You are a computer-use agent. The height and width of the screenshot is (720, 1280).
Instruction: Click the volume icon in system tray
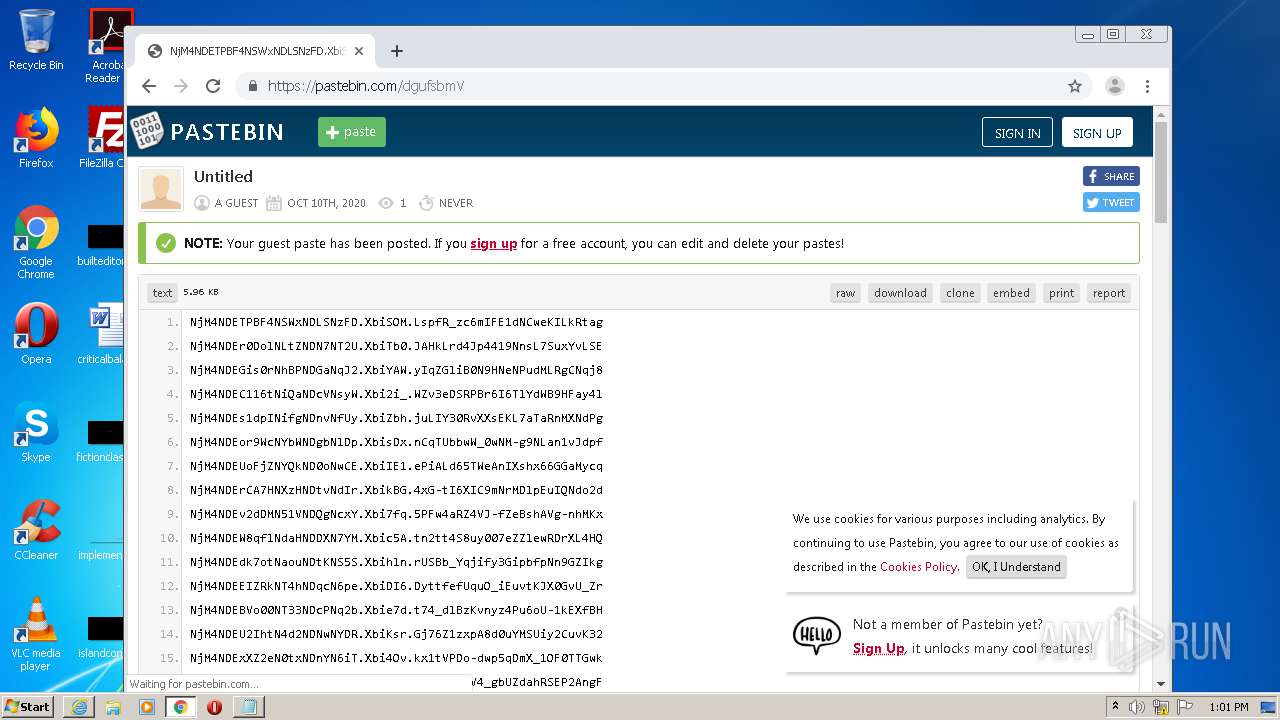click(1137, 707)
